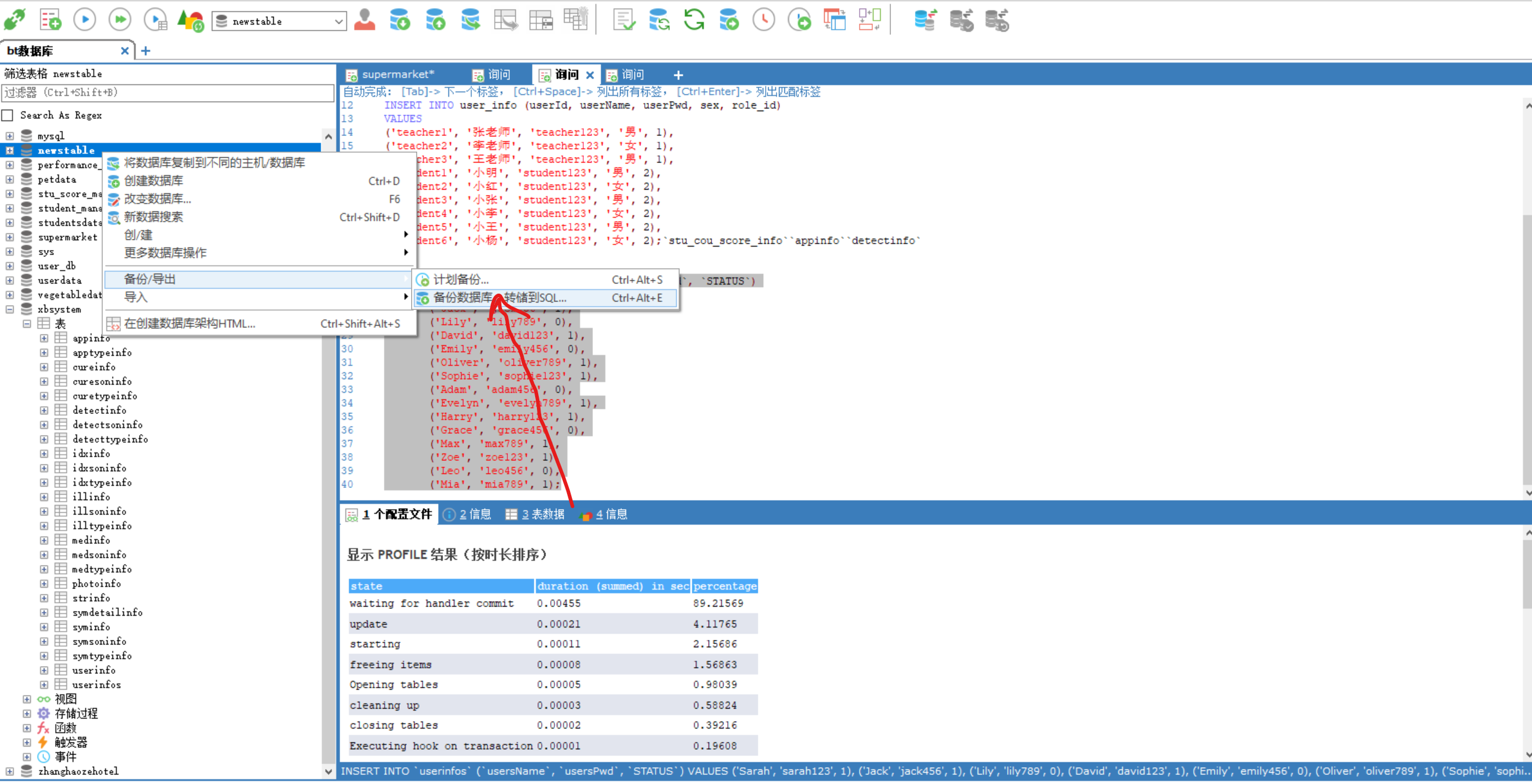
Task: Collapse the xbsystem database node
Action: [10, 309]
